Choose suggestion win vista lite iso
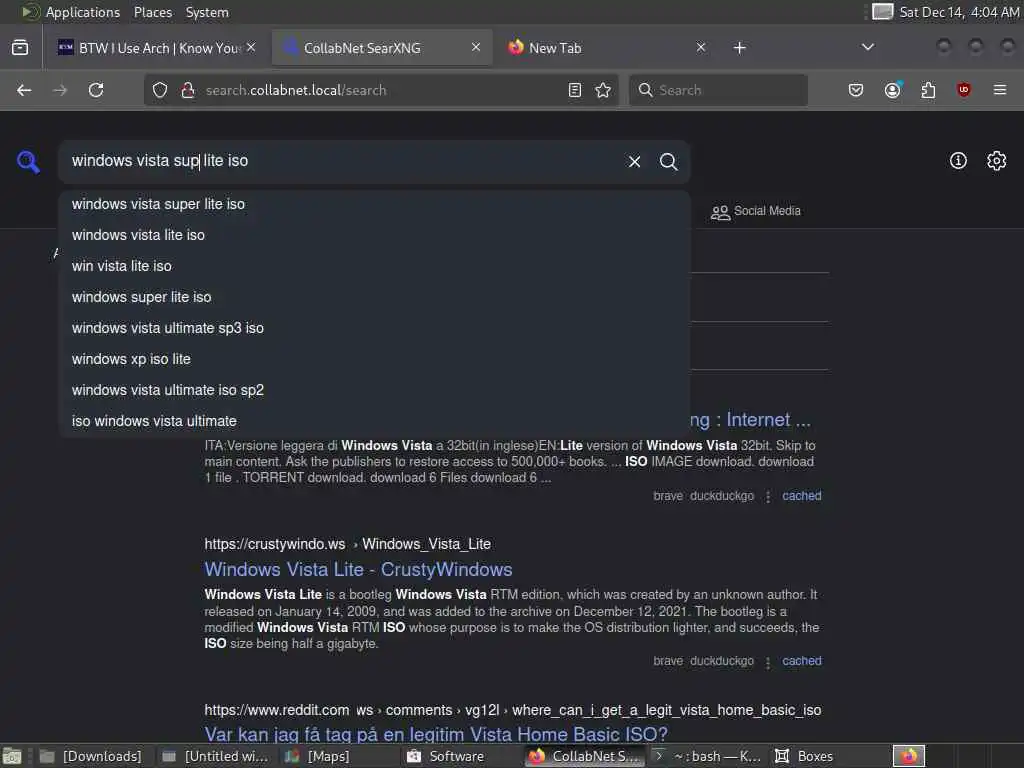This screenshot has width=1024, height=768. click(374, 266)
